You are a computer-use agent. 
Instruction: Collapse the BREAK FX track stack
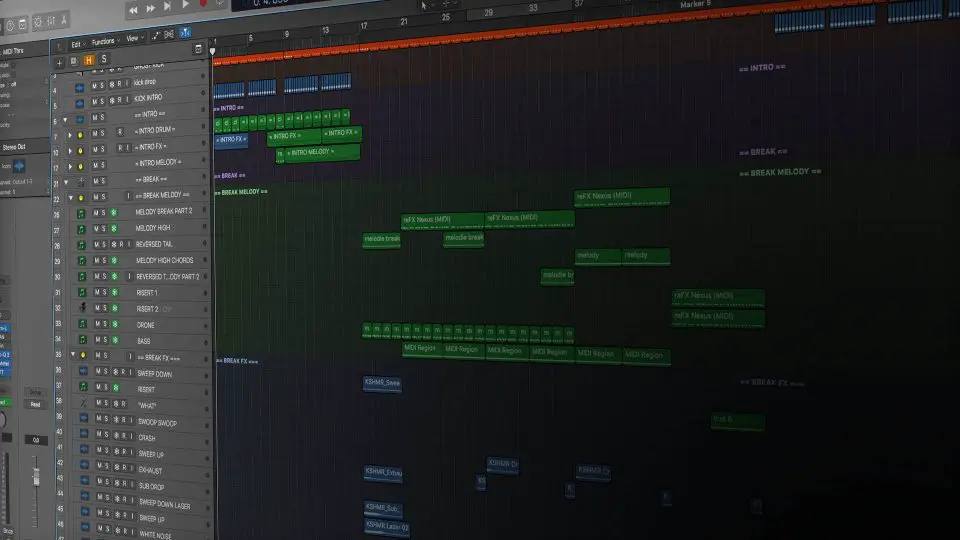(73, 354)
